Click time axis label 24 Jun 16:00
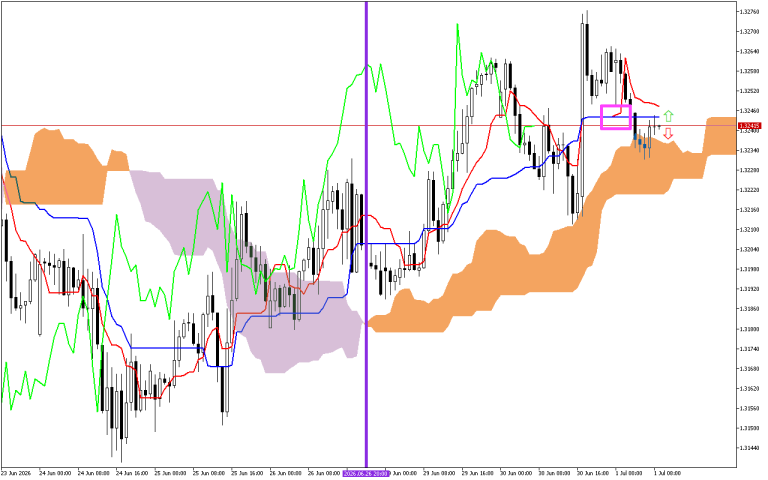Image resolution: width=768 pixels, height=480 pixels. click(132, 473)
